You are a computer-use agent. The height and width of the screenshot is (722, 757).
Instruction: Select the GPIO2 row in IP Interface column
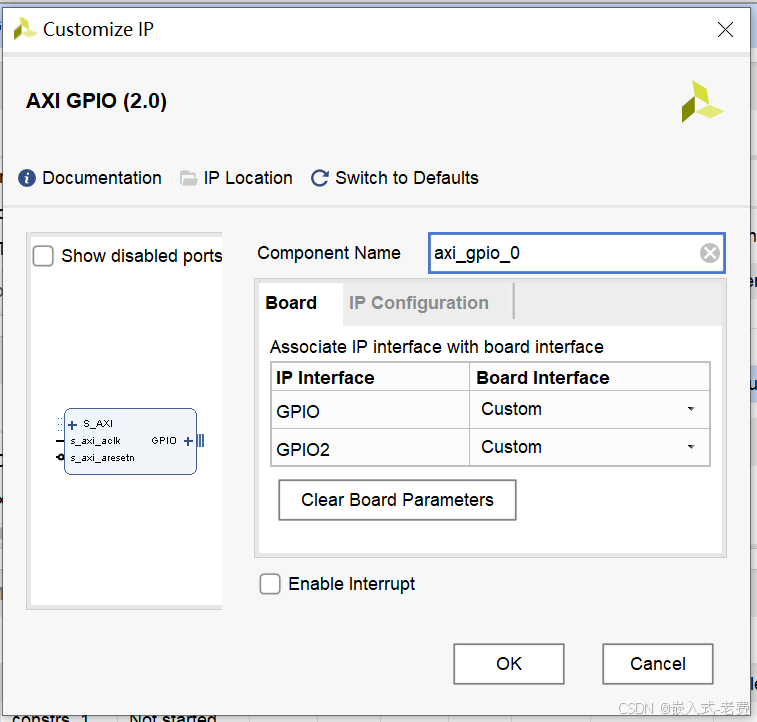click(x=370, y=449)
